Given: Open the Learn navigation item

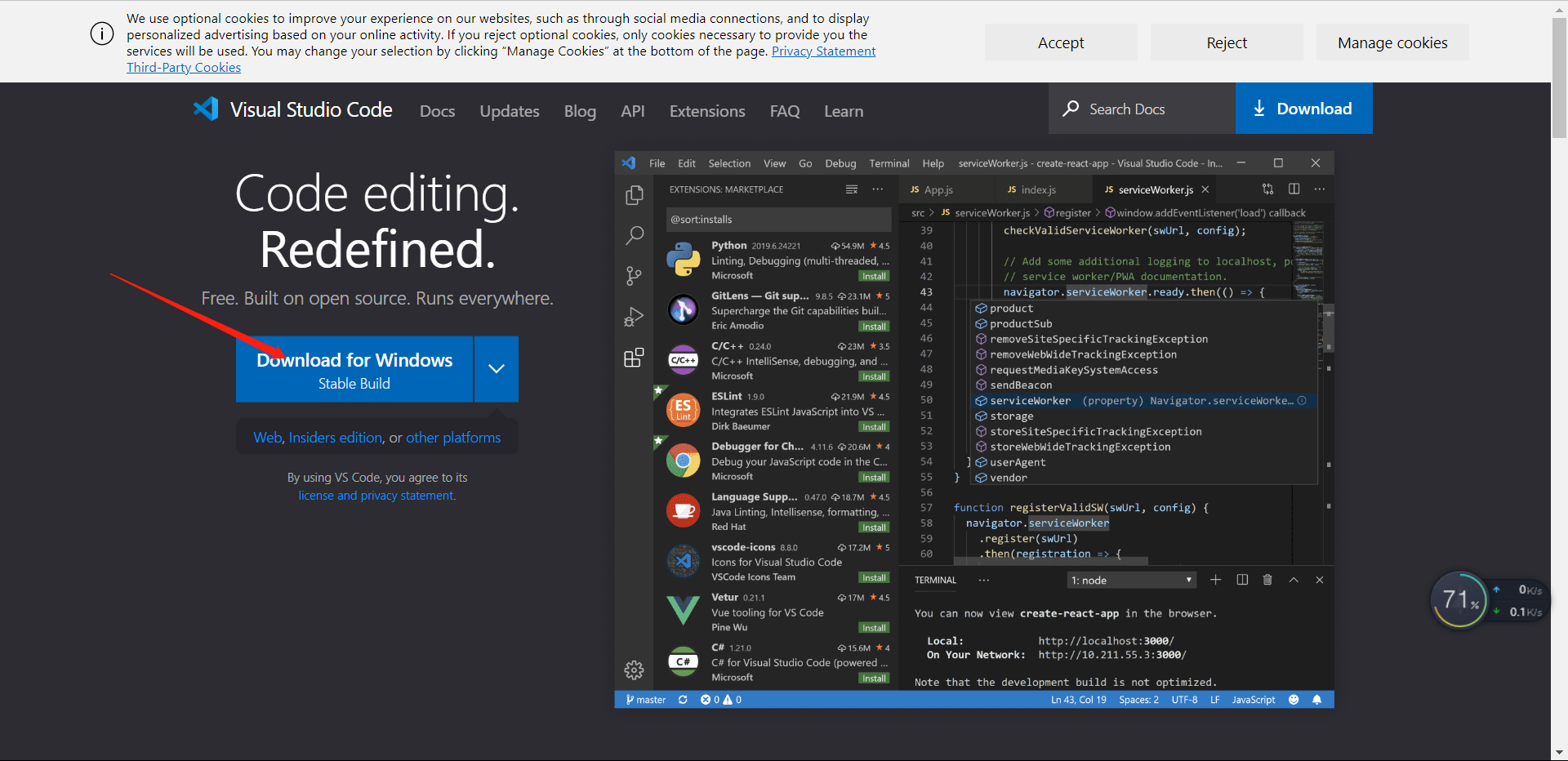Looking at the screenshot, I should point(844,111).
